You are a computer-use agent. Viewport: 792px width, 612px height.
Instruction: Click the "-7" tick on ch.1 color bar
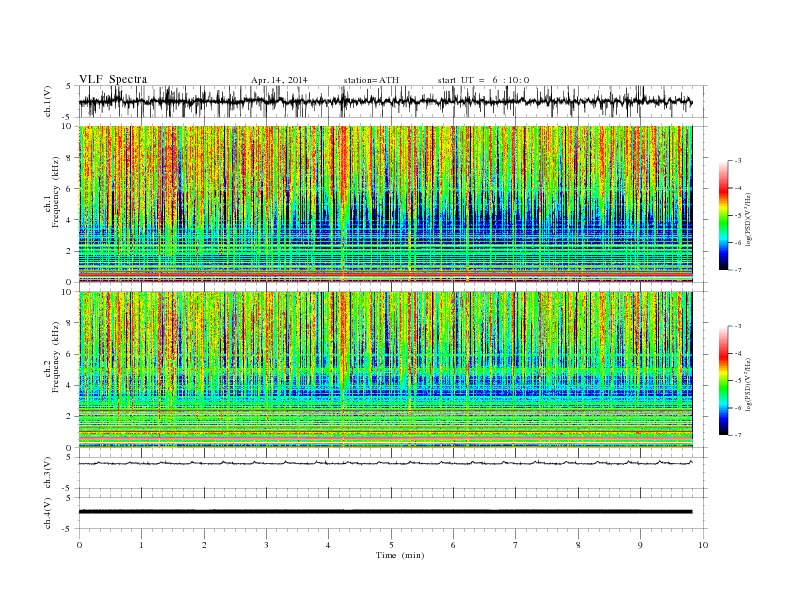[x=738, y=270]
